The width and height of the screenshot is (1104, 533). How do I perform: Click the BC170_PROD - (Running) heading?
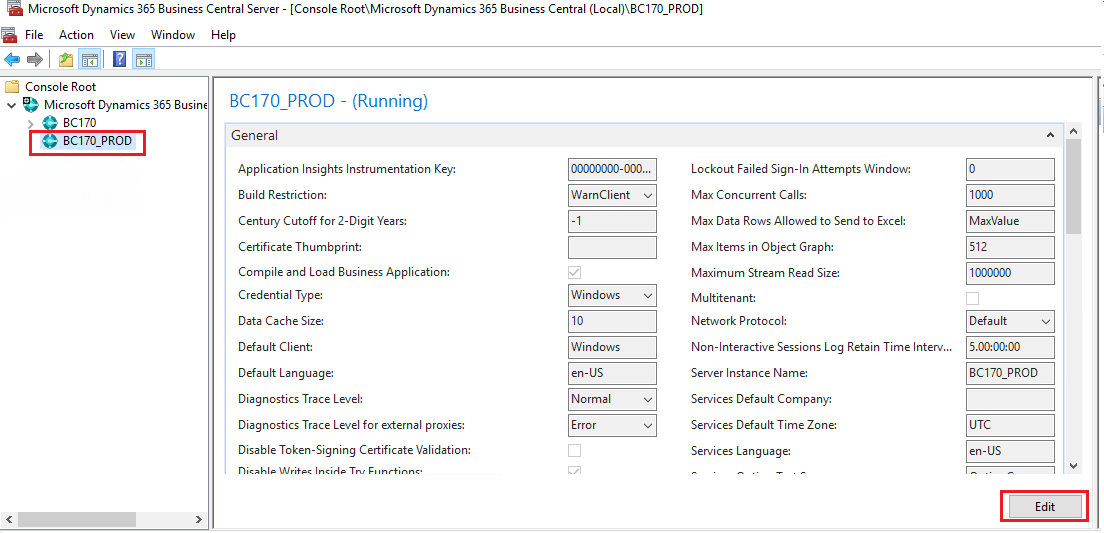(x=329, y=101)
